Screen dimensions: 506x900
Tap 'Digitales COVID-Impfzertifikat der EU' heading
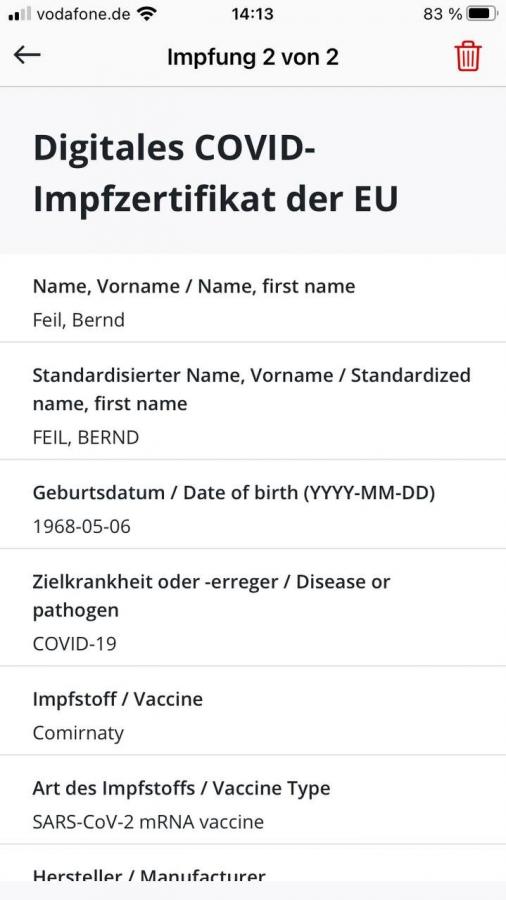tap(216, 174)
